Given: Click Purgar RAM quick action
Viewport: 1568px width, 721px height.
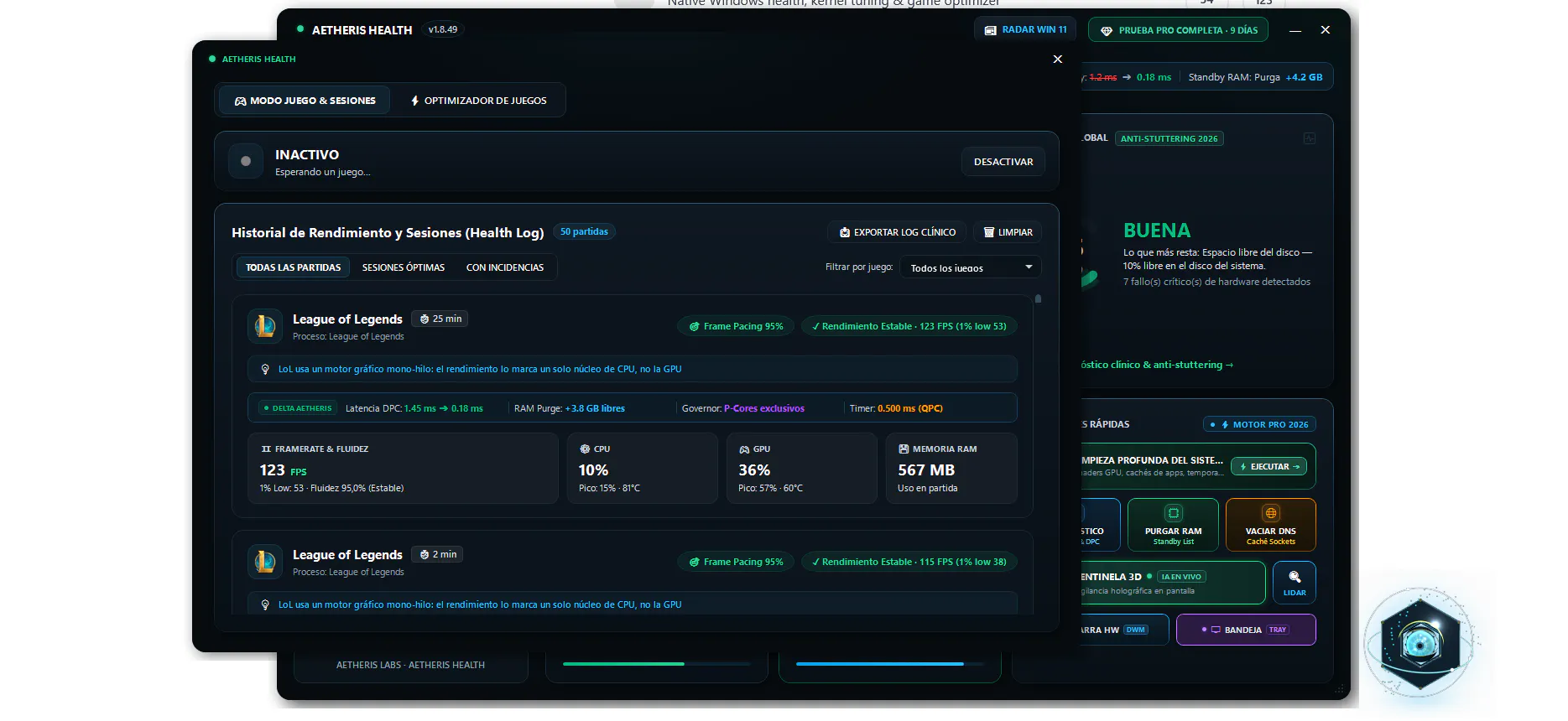Looking at the screenshot, I should [x=1173, y=524].
